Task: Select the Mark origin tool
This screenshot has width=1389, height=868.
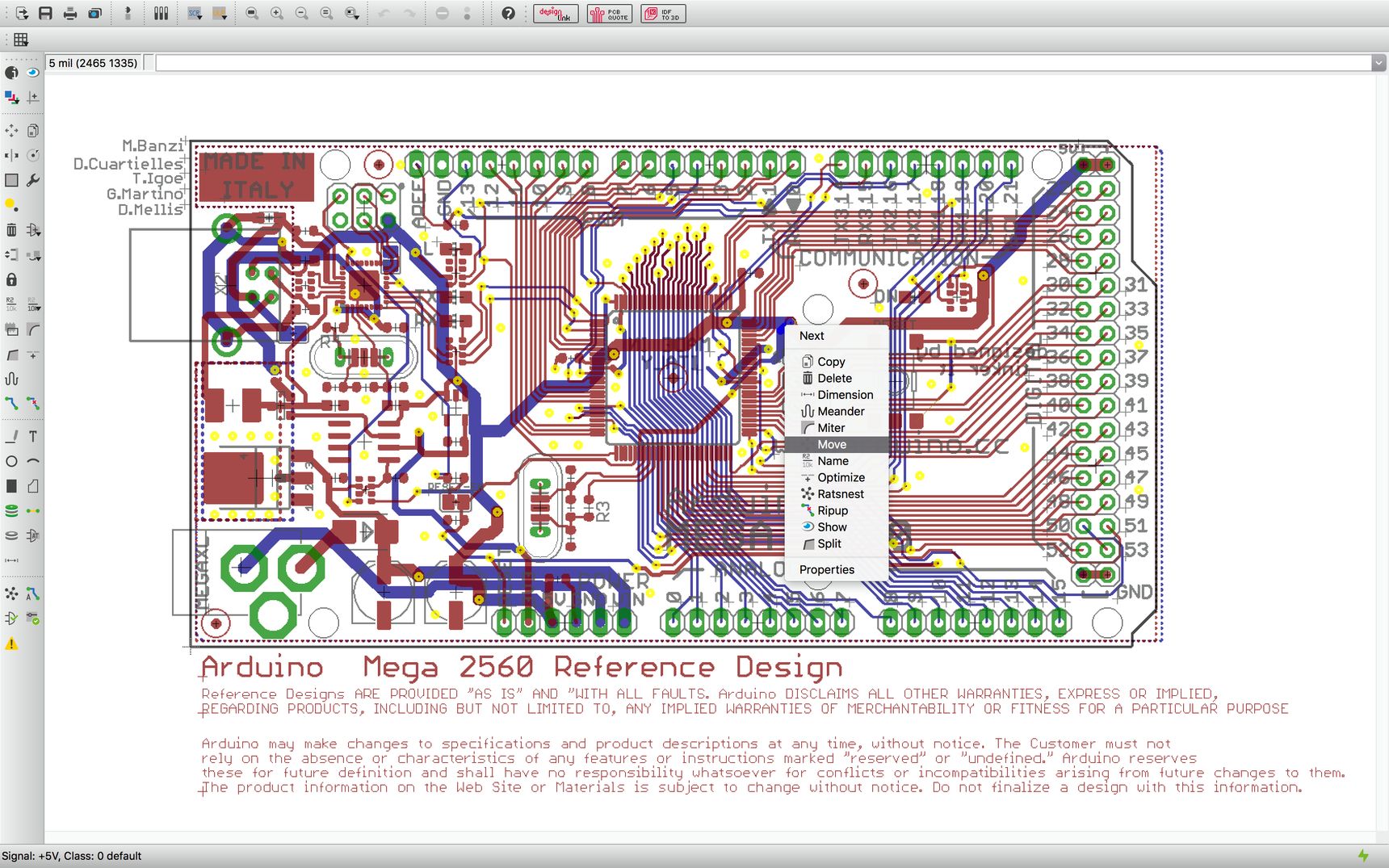Action: click(x=32, y=97)
